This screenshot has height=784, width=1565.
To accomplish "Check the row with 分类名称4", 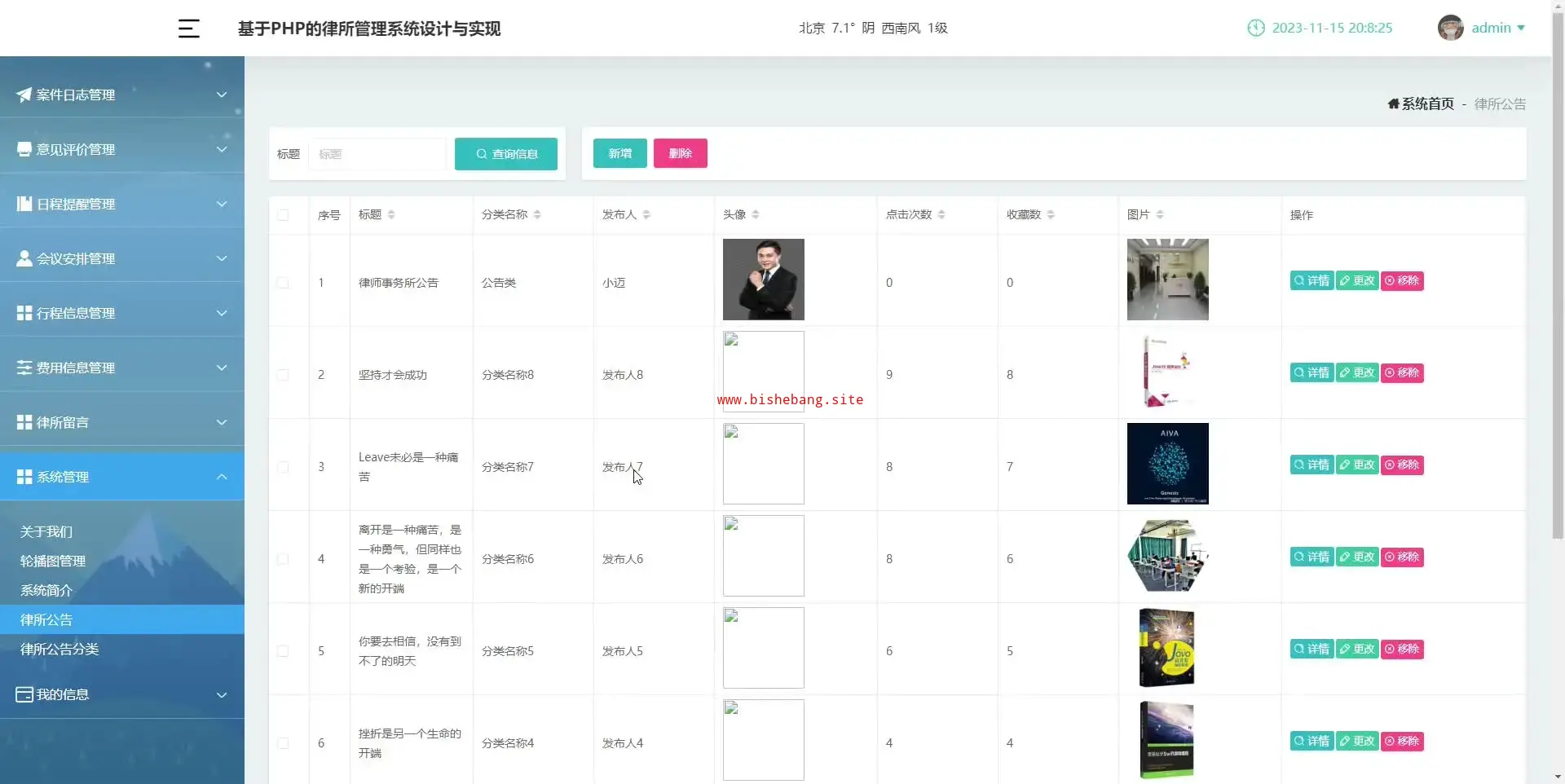I will point(283,743).
